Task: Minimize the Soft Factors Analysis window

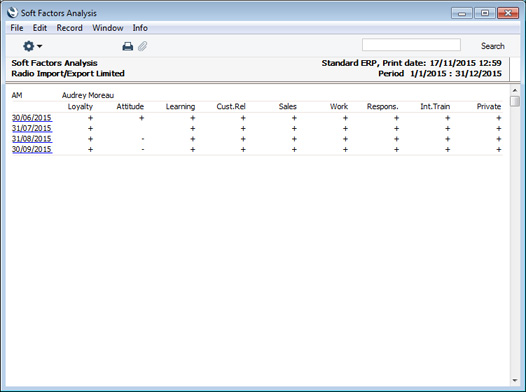Action: 462,13
